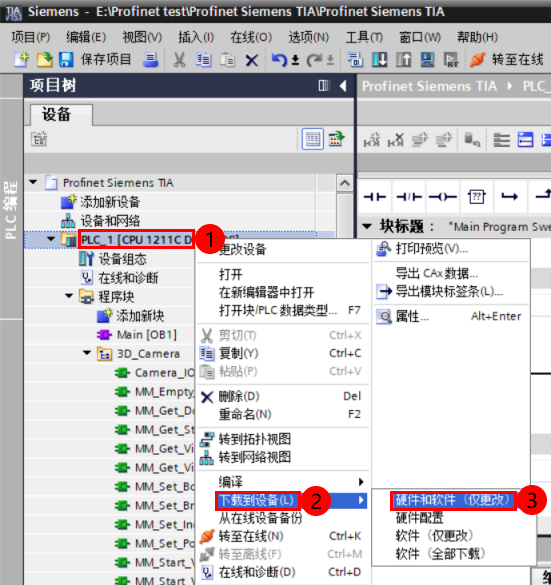The image size is (551, 585).
Task: Open the 选项(N) menu
Action: (x=309, y=37)
